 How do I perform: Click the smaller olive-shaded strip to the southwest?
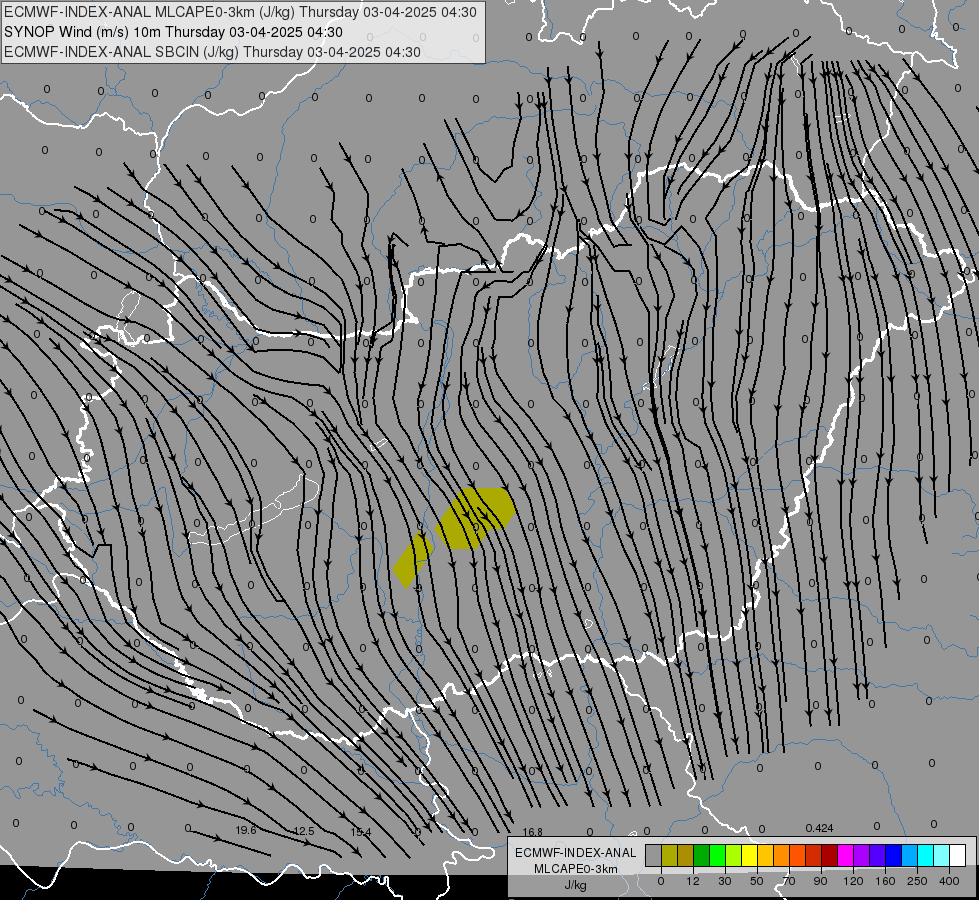[413, 560]
